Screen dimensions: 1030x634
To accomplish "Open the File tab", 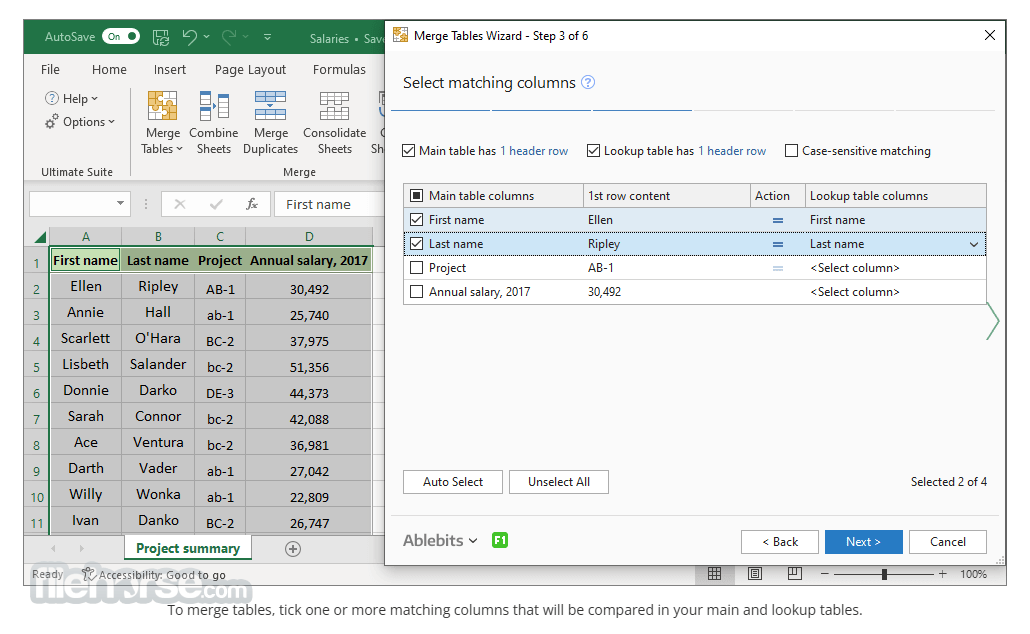I will point(50,70).
